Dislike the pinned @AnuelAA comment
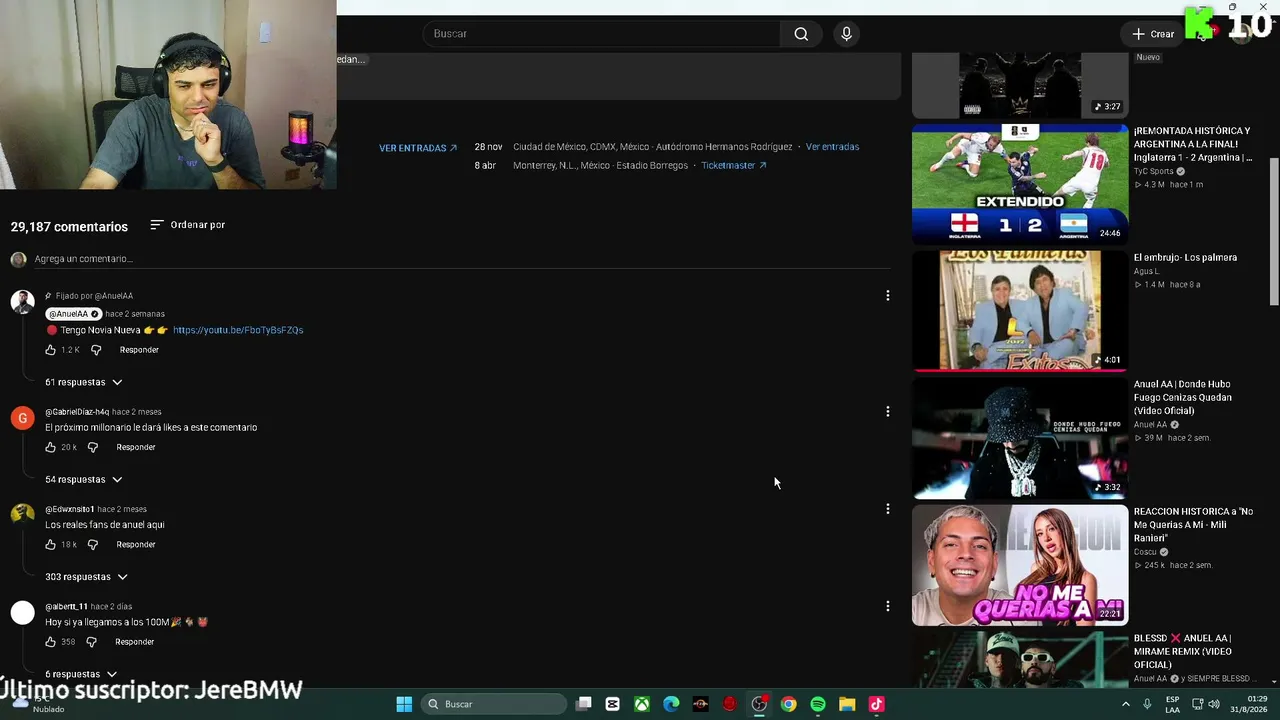This screenshot has width=1280, height=720. click(x=96, y=350)
